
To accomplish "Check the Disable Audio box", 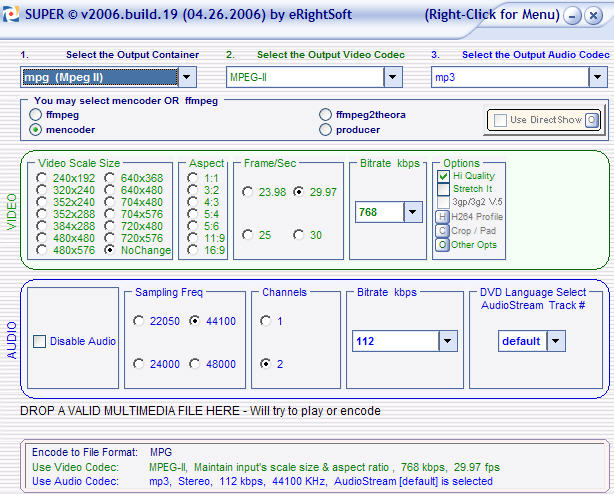I will tap(39, 341).
